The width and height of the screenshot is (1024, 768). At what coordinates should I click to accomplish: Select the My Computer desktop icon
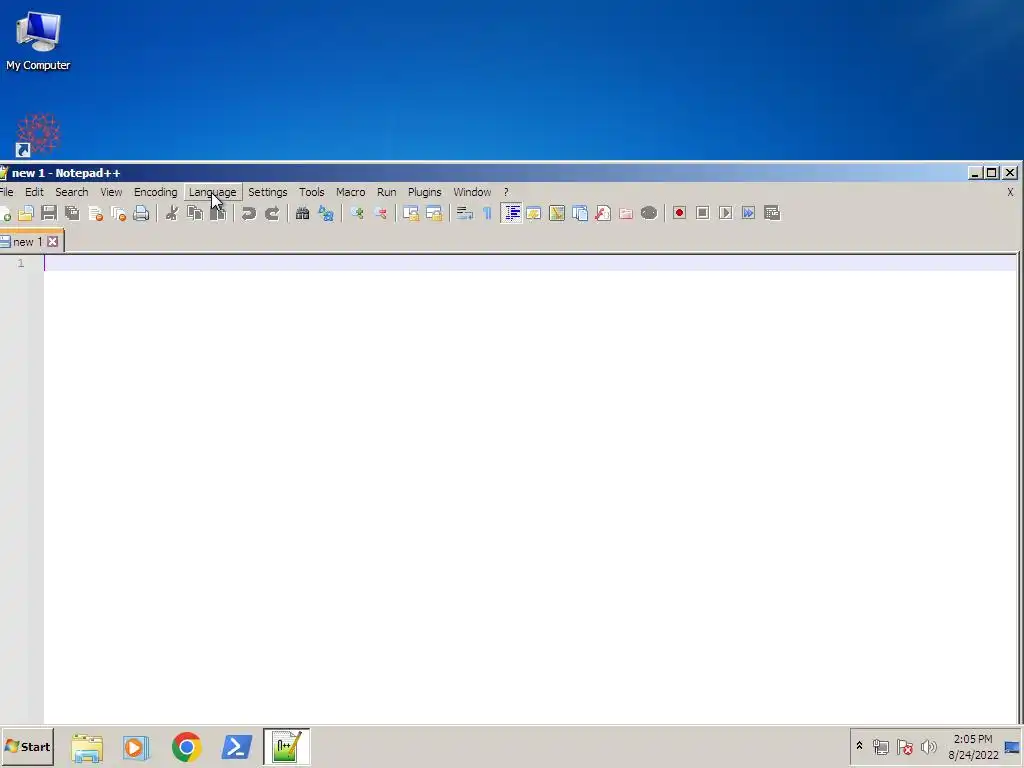pyautogui.click(x=38, y=40)
